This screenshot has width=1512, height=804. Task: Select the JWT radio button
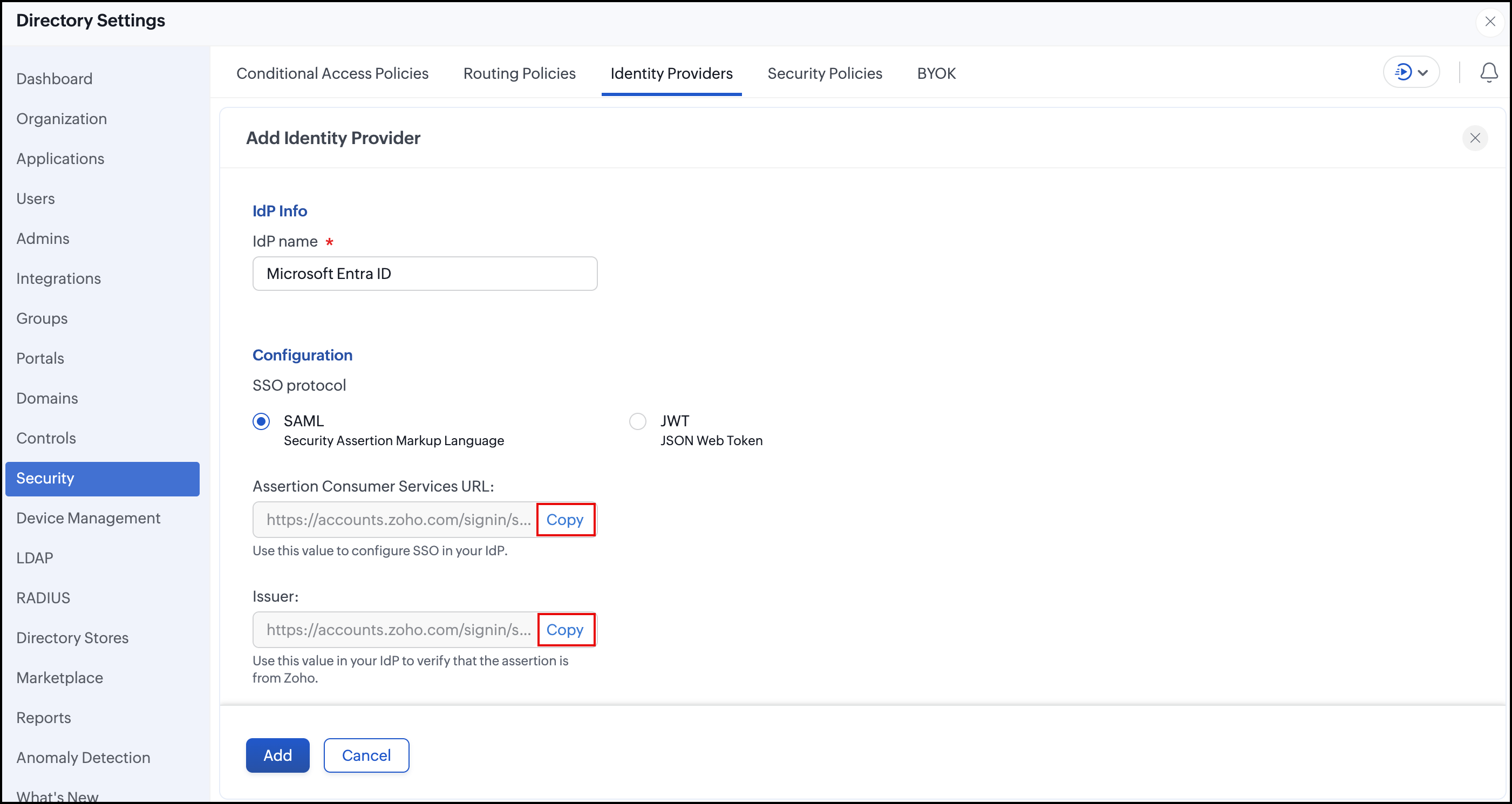(637, 421)
